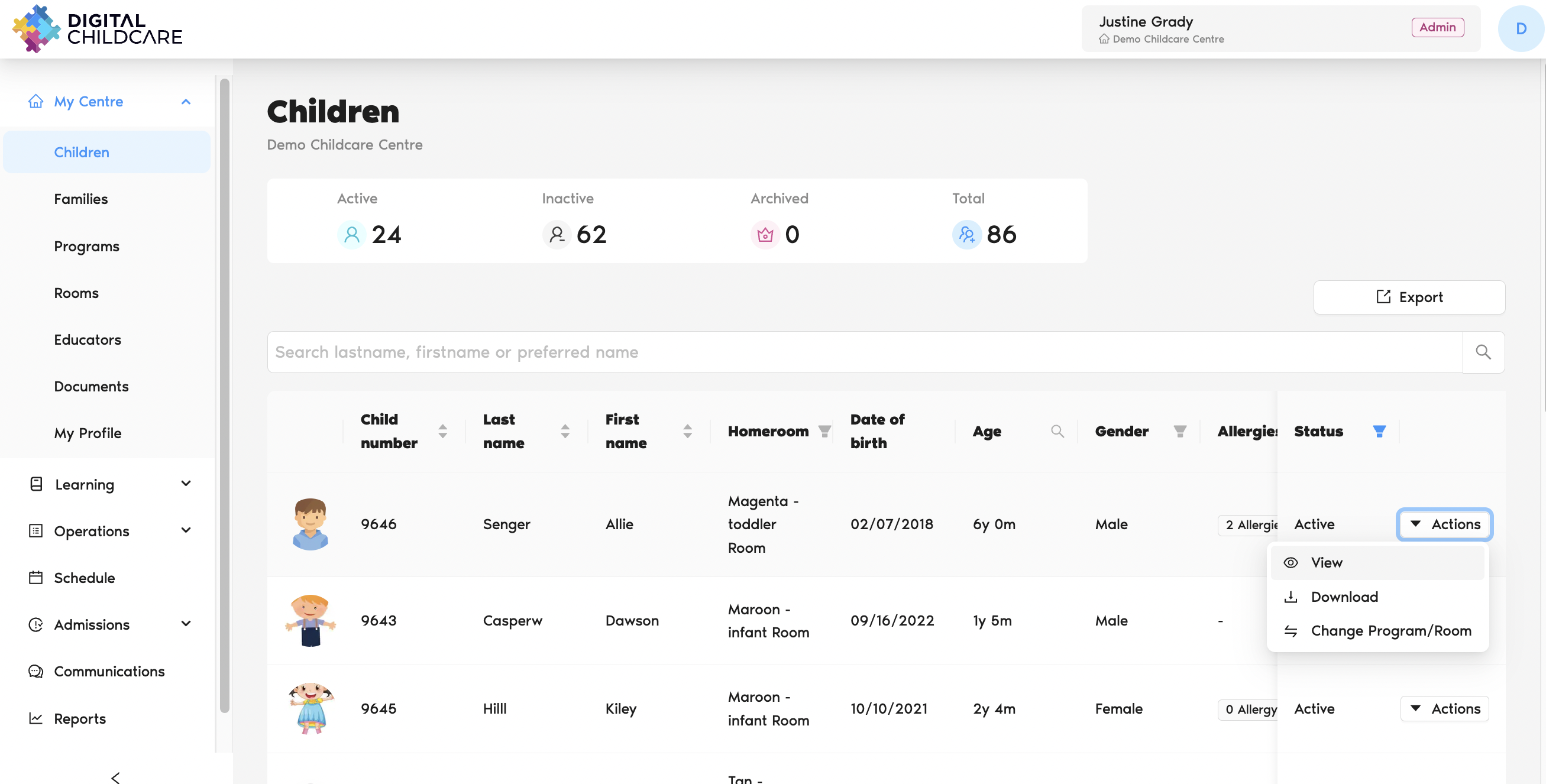
Task: Sort by First name column arrows
Action: pos(687,431)
